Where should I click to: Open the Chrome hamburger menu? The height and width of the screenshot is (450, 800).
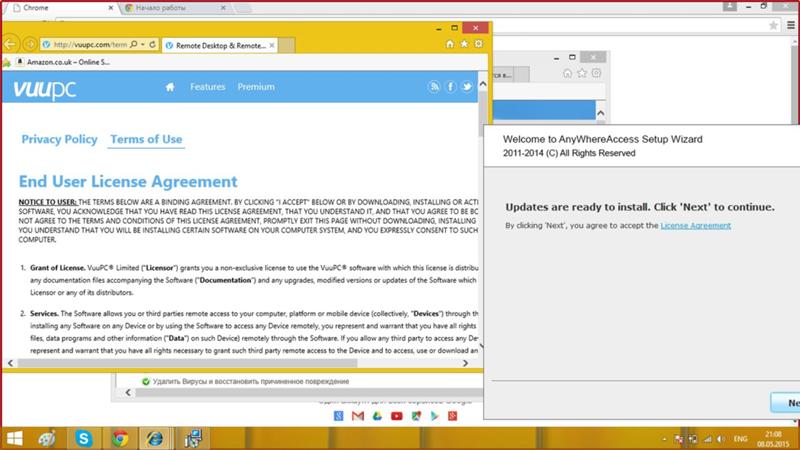click(x=791, y=25)
